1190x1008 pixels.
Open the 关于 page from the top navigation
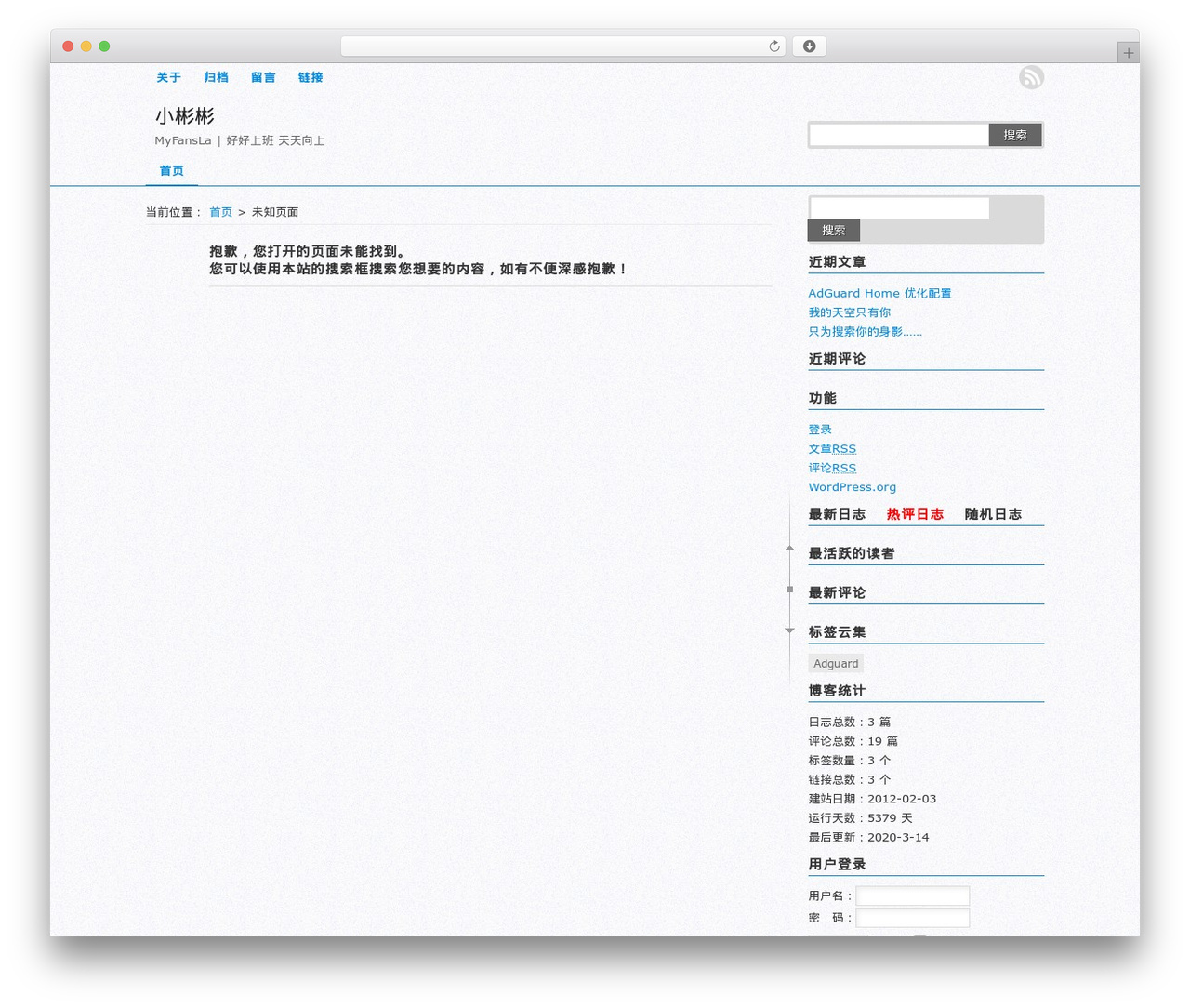[168, 77]
